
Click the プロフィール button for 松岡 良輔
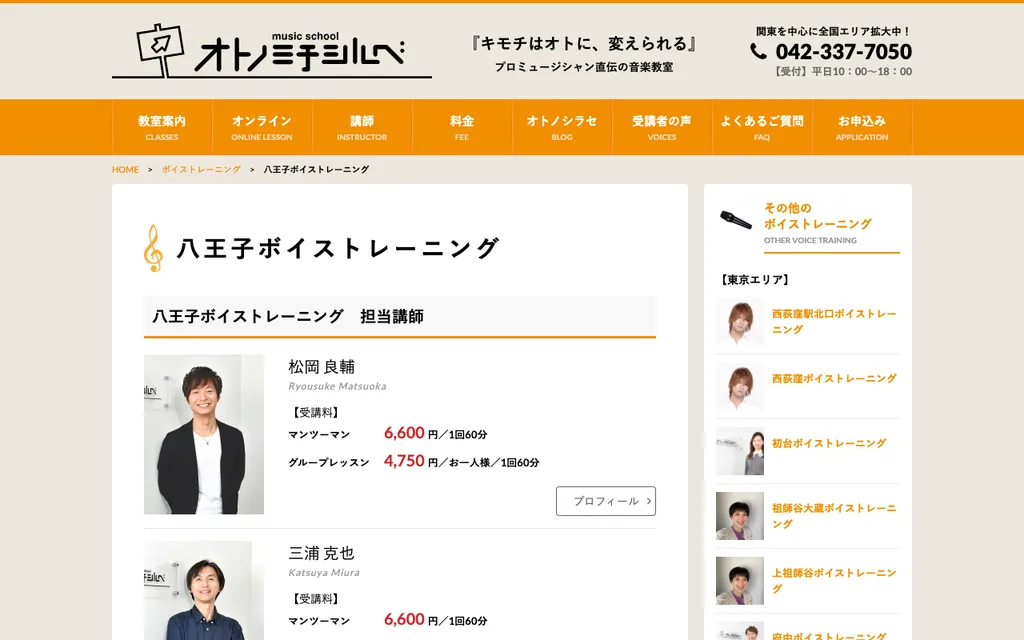(x=606, y=501)
